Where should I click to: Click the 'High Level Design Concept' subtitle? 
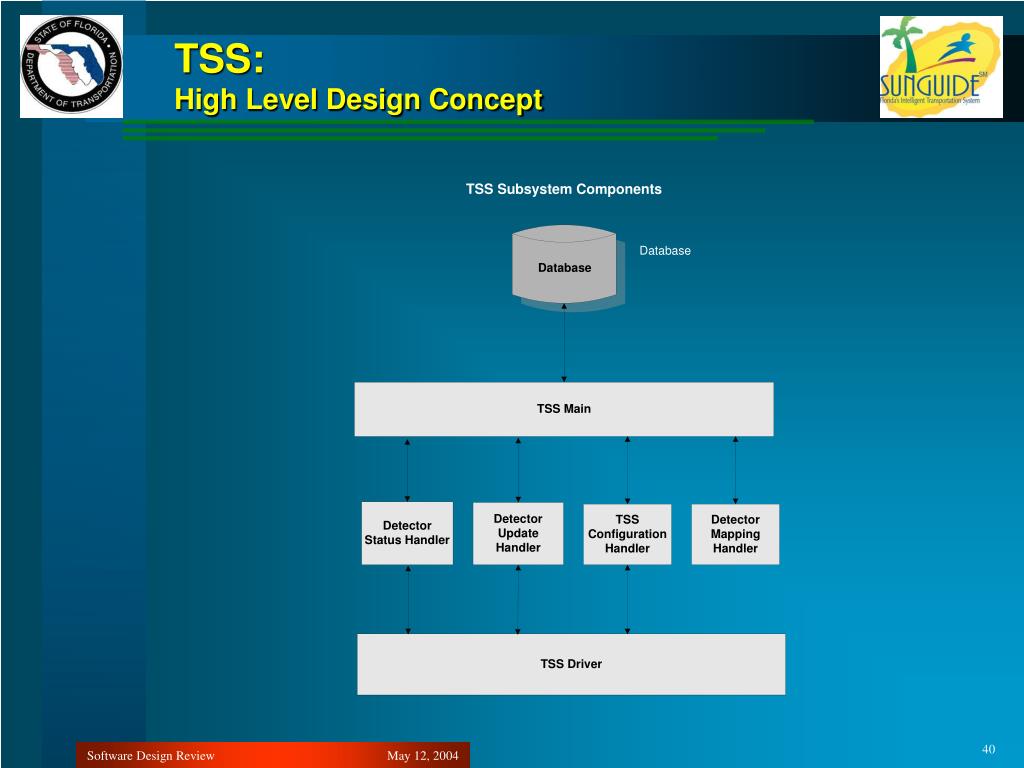point(359,100)
